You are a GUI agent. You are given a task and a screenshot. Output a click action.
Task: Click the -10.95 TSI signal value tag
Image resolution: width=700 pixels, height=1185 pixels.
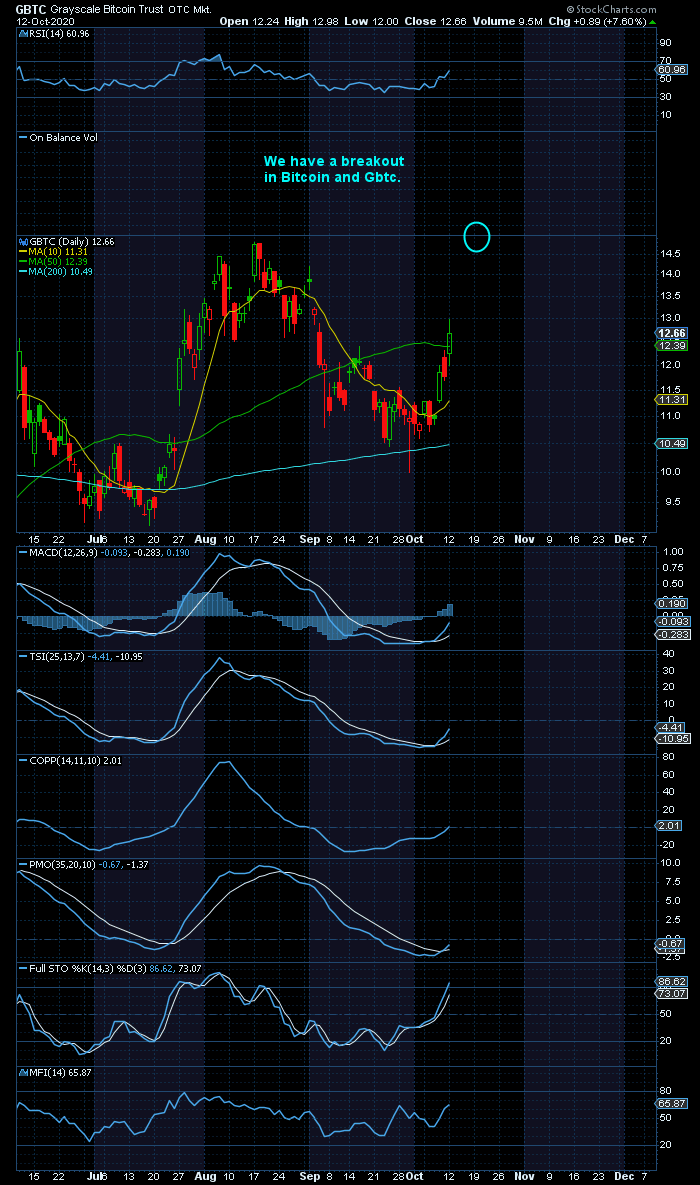672,738
